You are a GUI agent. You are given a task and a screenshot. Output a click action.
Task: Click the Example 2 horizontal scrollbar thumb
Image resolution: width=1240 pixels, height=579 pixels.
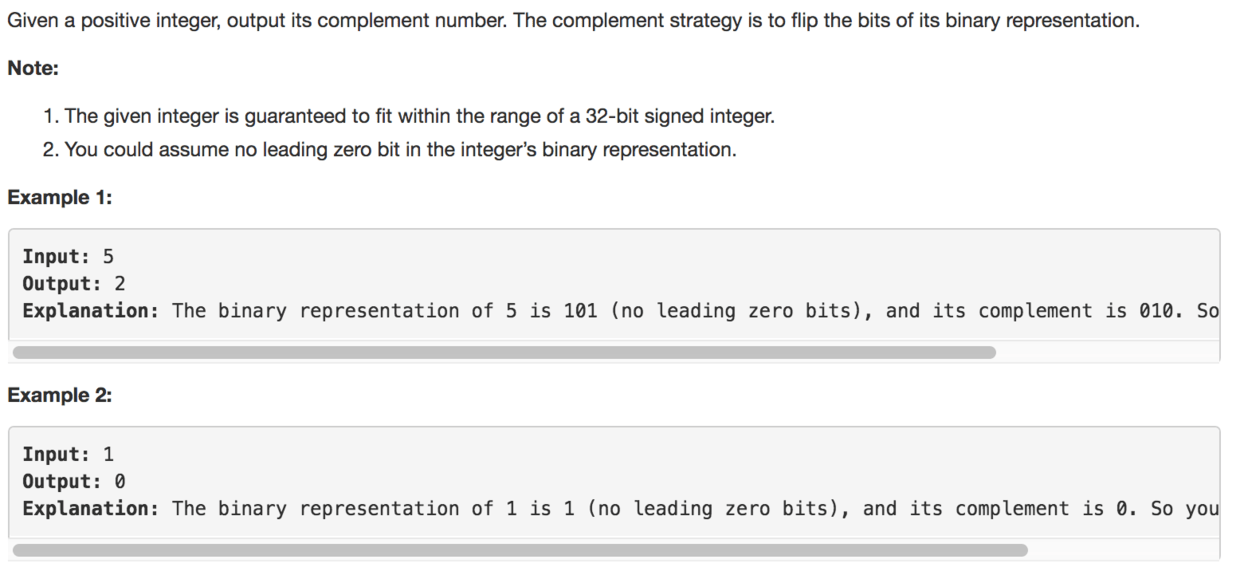click(x=520, y=550)
